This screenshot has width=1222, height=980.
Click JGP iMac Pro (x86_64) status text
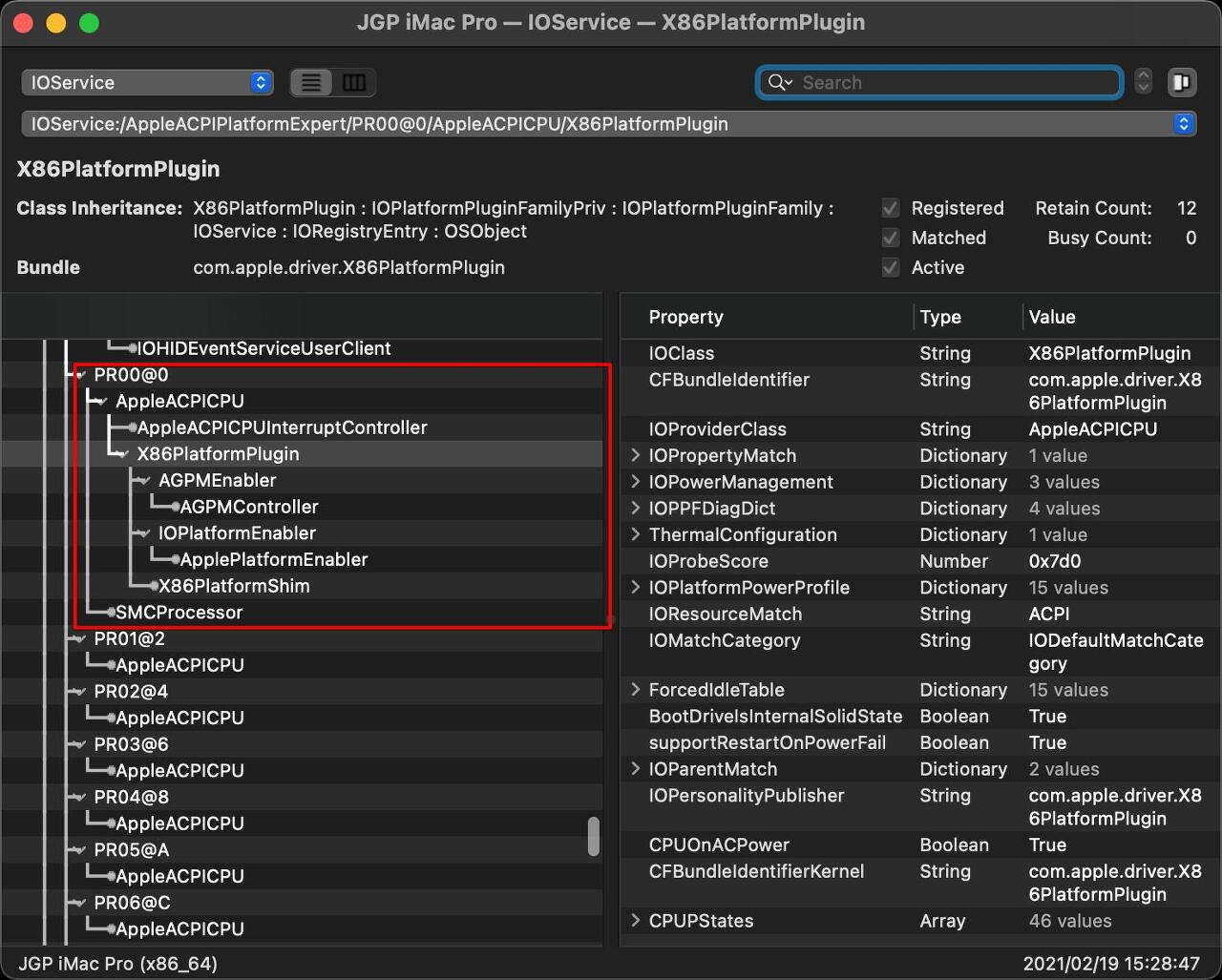[x=118, y=964]
